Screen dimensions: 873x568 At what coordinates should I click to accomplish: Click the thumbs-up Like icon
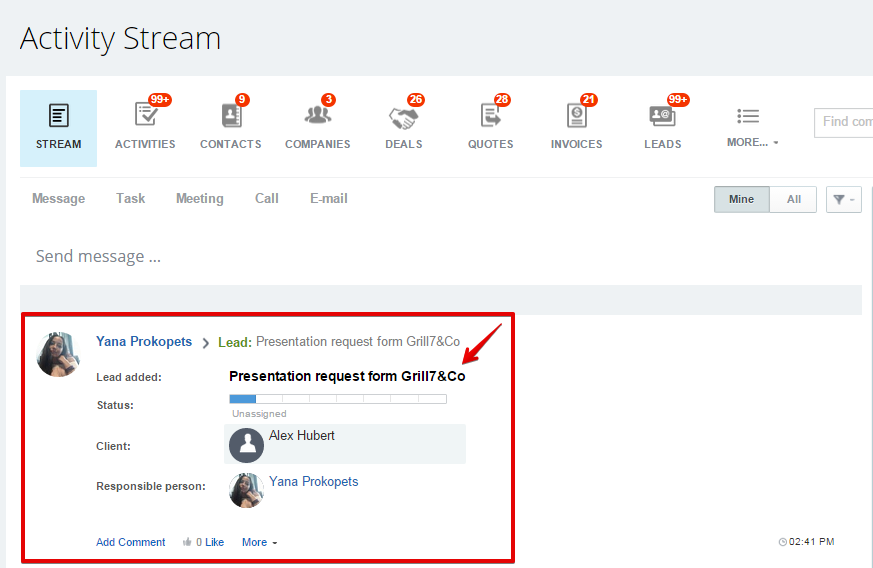pyautogui.click(x=187, y=542)
